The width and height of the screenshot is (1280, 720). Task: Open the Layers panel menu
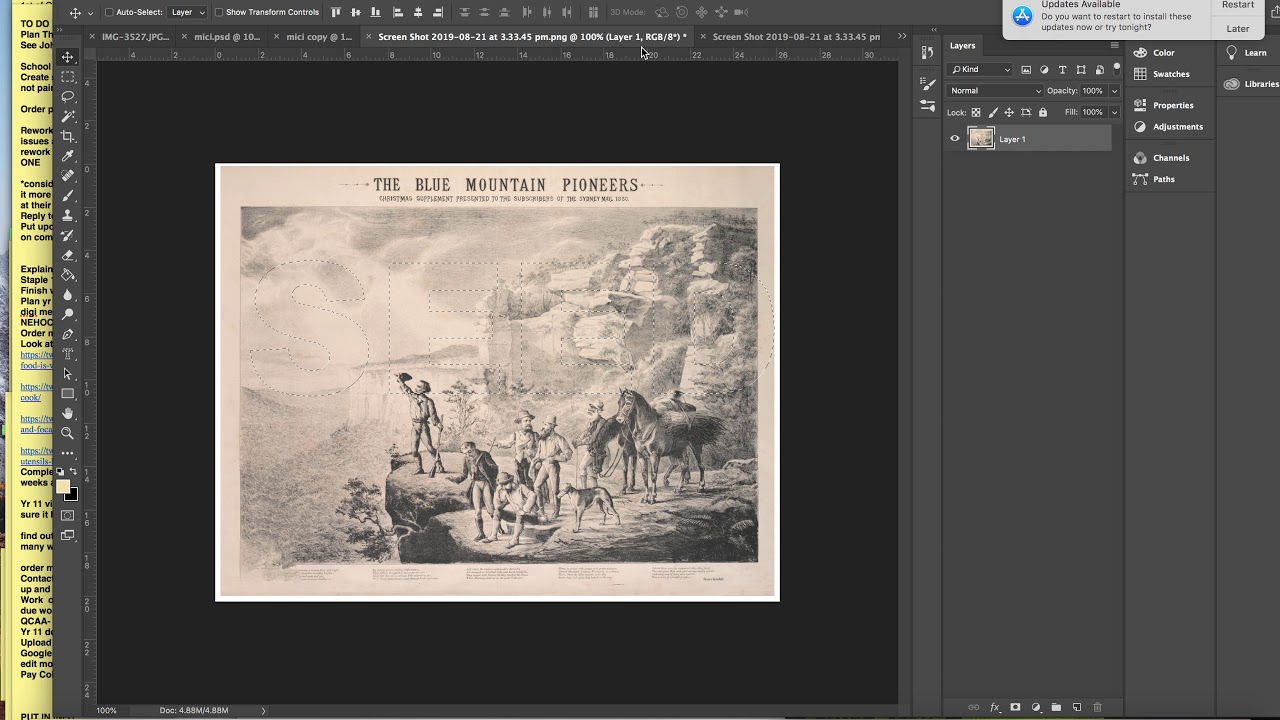1114,46
